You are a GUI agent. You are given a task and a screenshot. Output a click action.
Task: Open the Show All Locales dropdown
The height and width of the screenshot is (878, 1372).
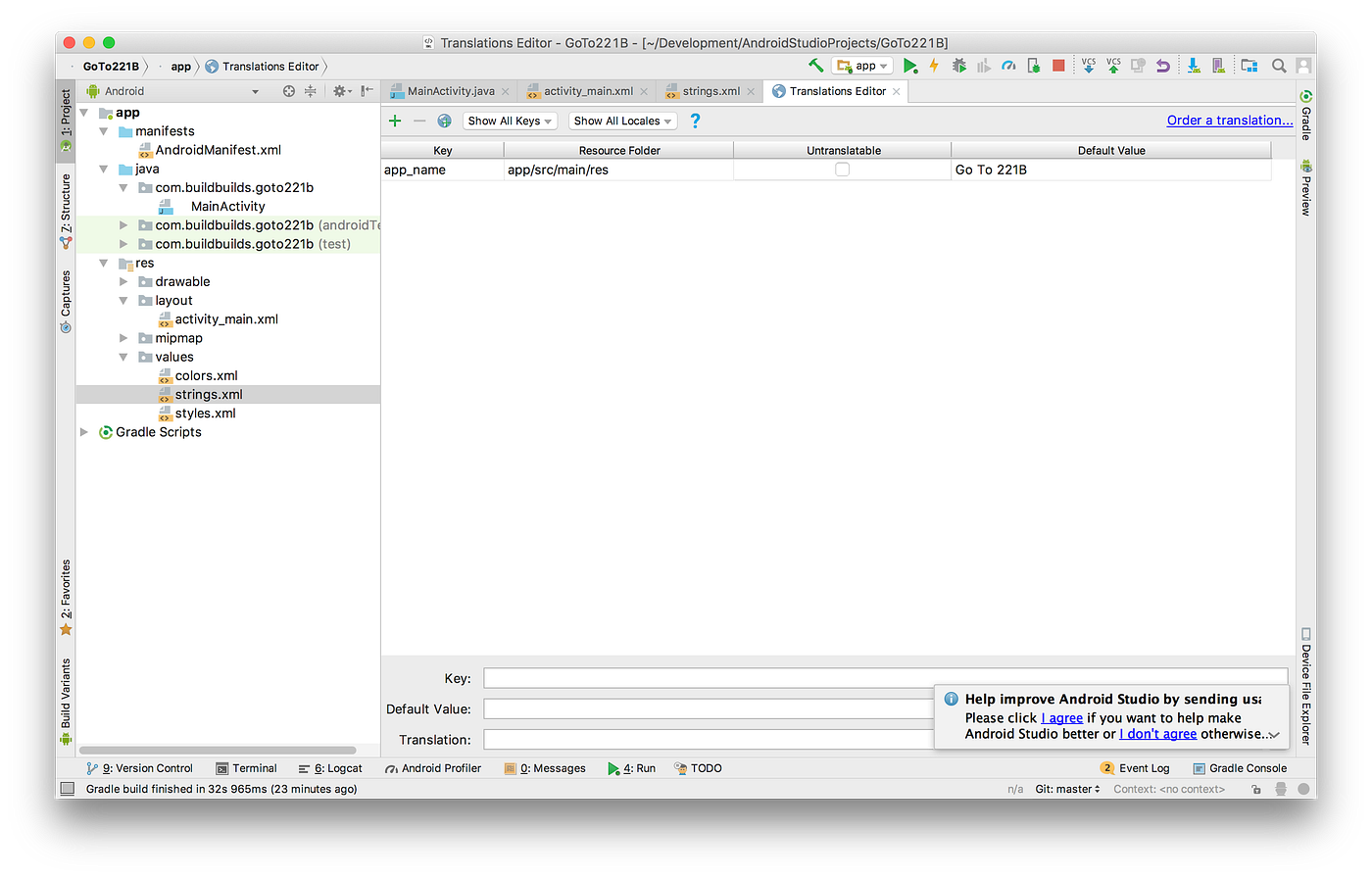[622, 121]
